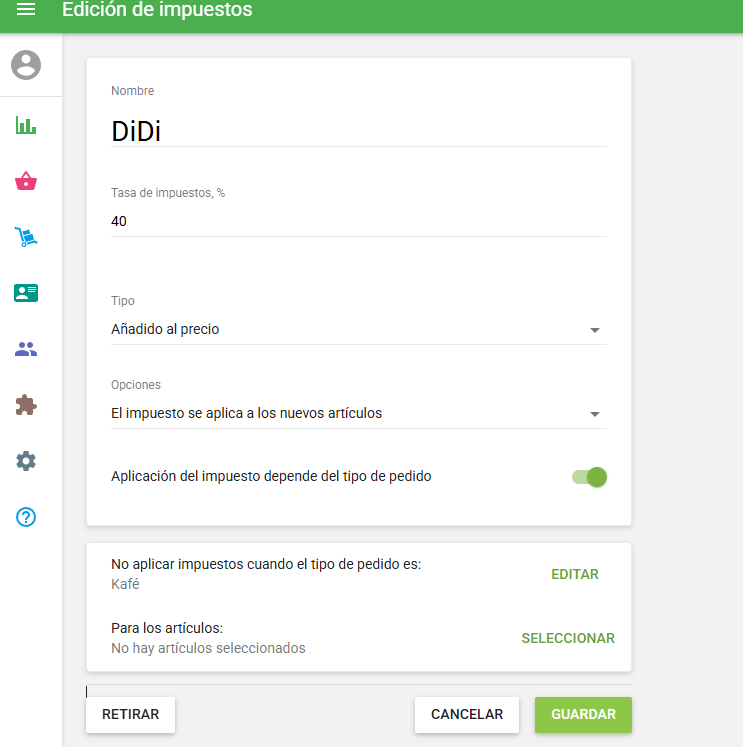The width and height of the screenshot is (743, 747).
Task: Click EDITAR for order type exemptions
Action: (x=575, y=574)
